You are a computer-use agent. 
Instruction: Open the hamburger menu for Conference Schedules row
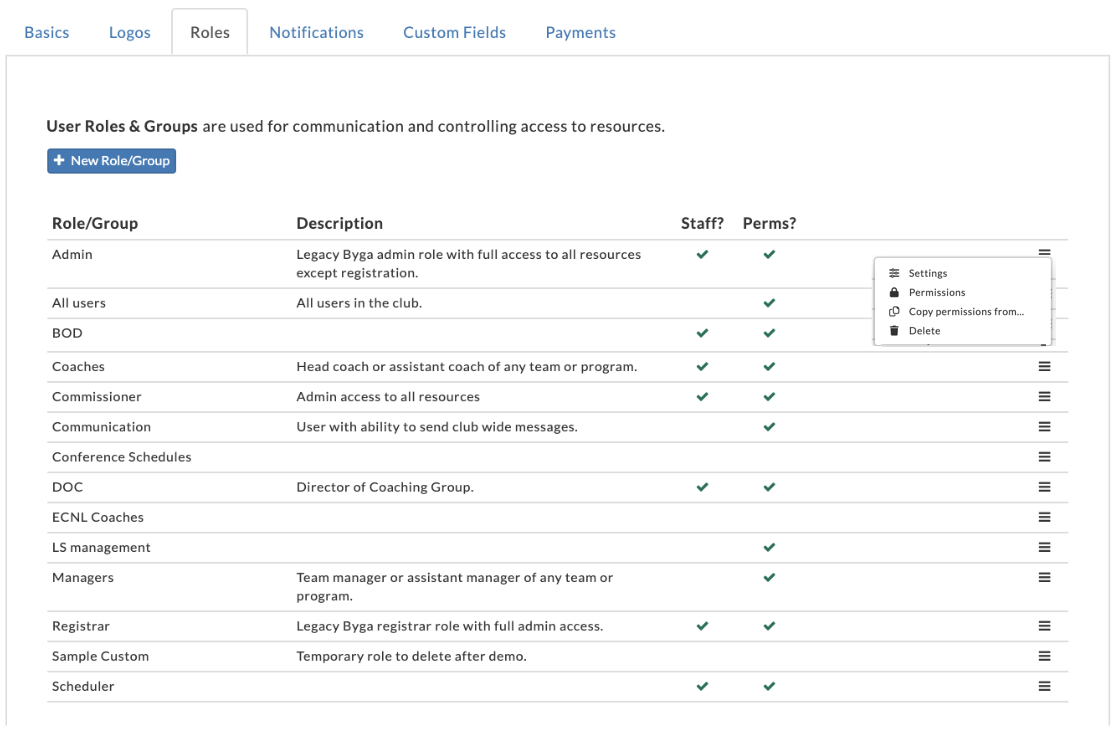pyautogui.click(x=1044, y=457)
